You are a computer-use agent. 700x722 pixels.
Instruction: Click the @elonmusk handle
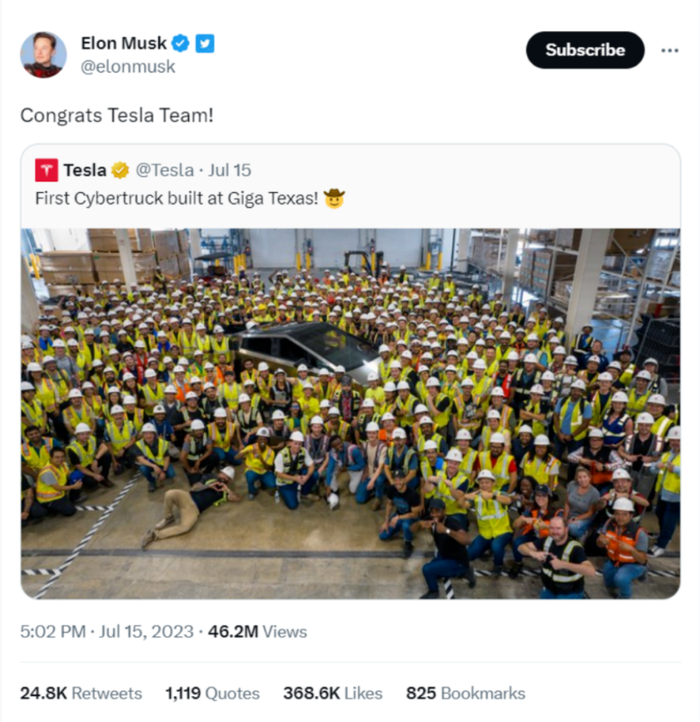(127, 66)
